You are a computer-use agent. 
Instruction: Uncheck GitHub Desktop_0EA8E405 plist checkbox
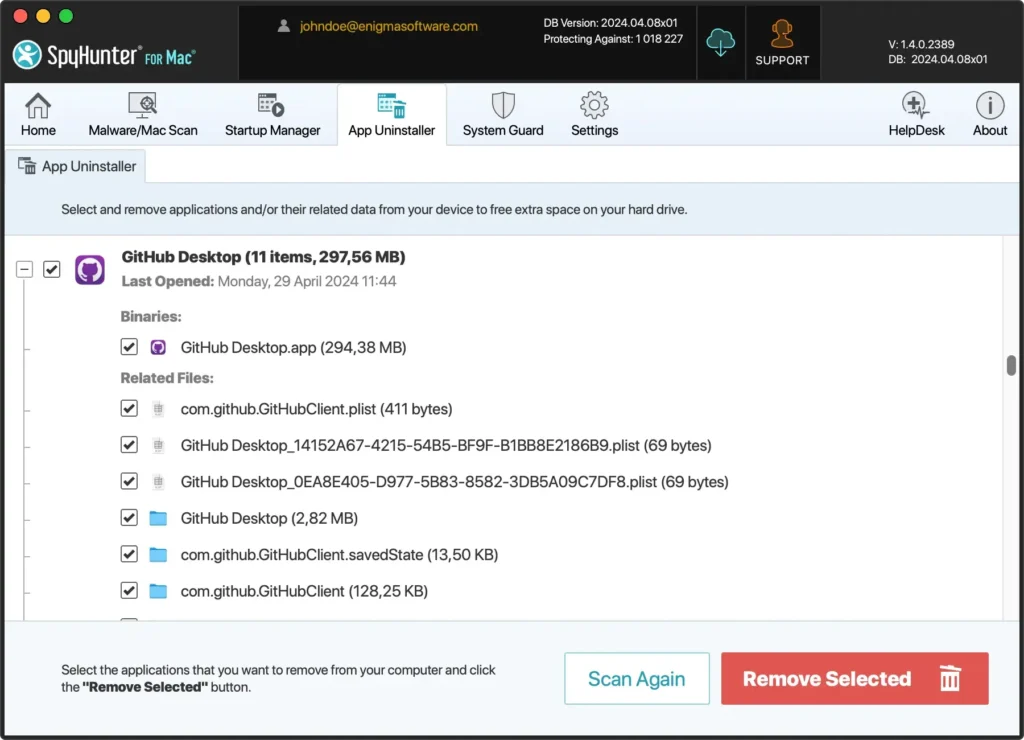(129, 481)
